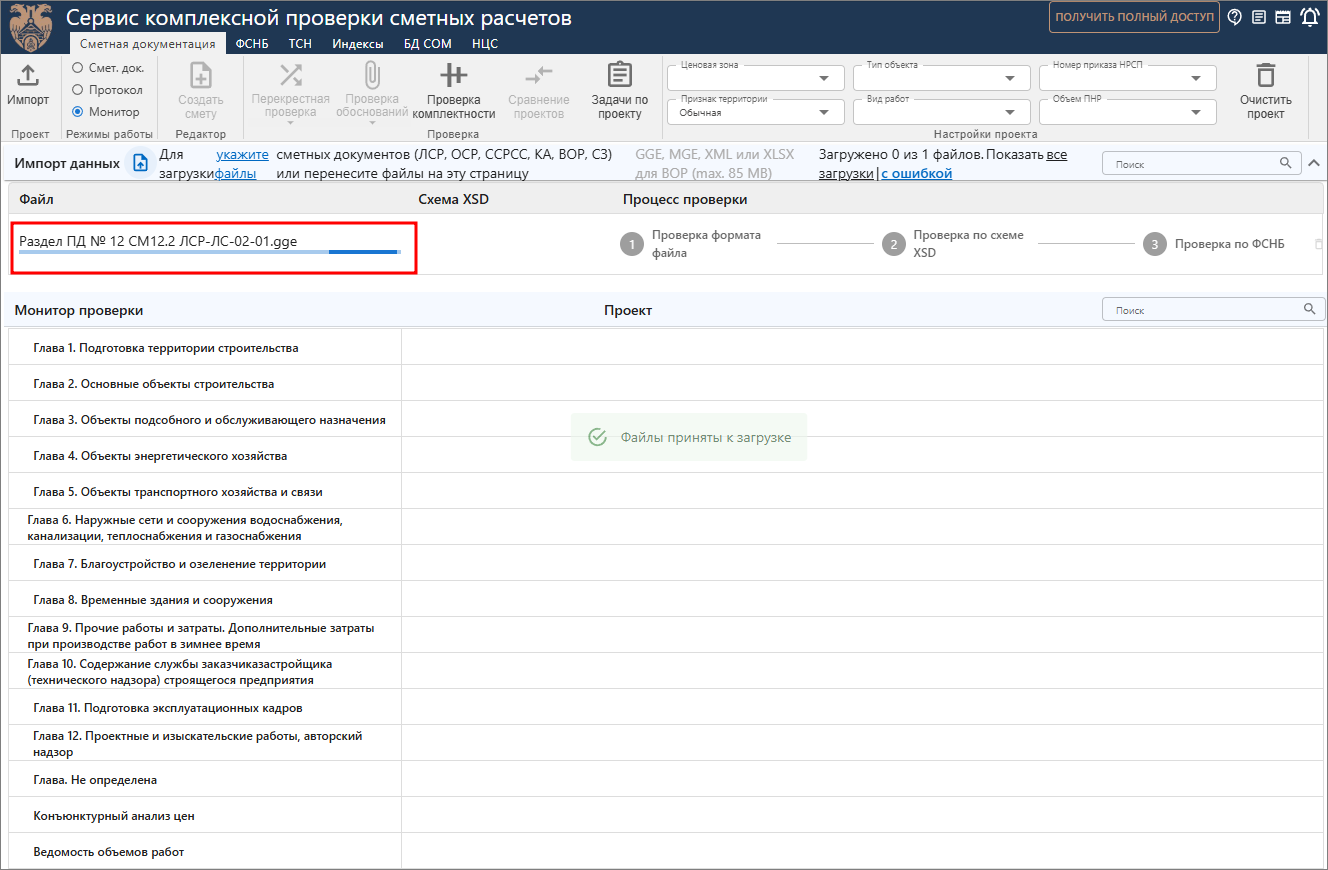Click the Проверка обоснований paperclip icon
The width and height of the screenshot is (1328, 870).
click(372, 75)
